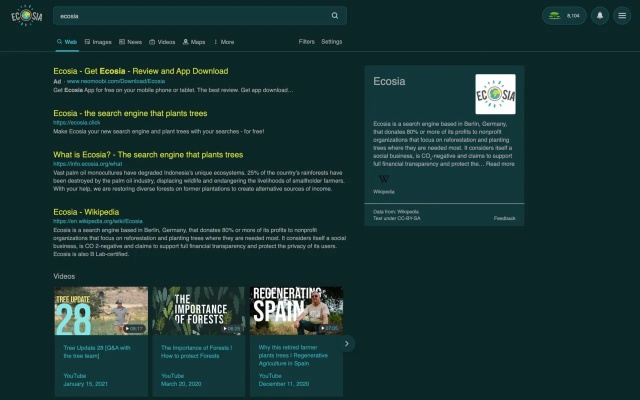Open the Filters options
The width and height of the screenshot is (640, 400).
tap(306, 42)
